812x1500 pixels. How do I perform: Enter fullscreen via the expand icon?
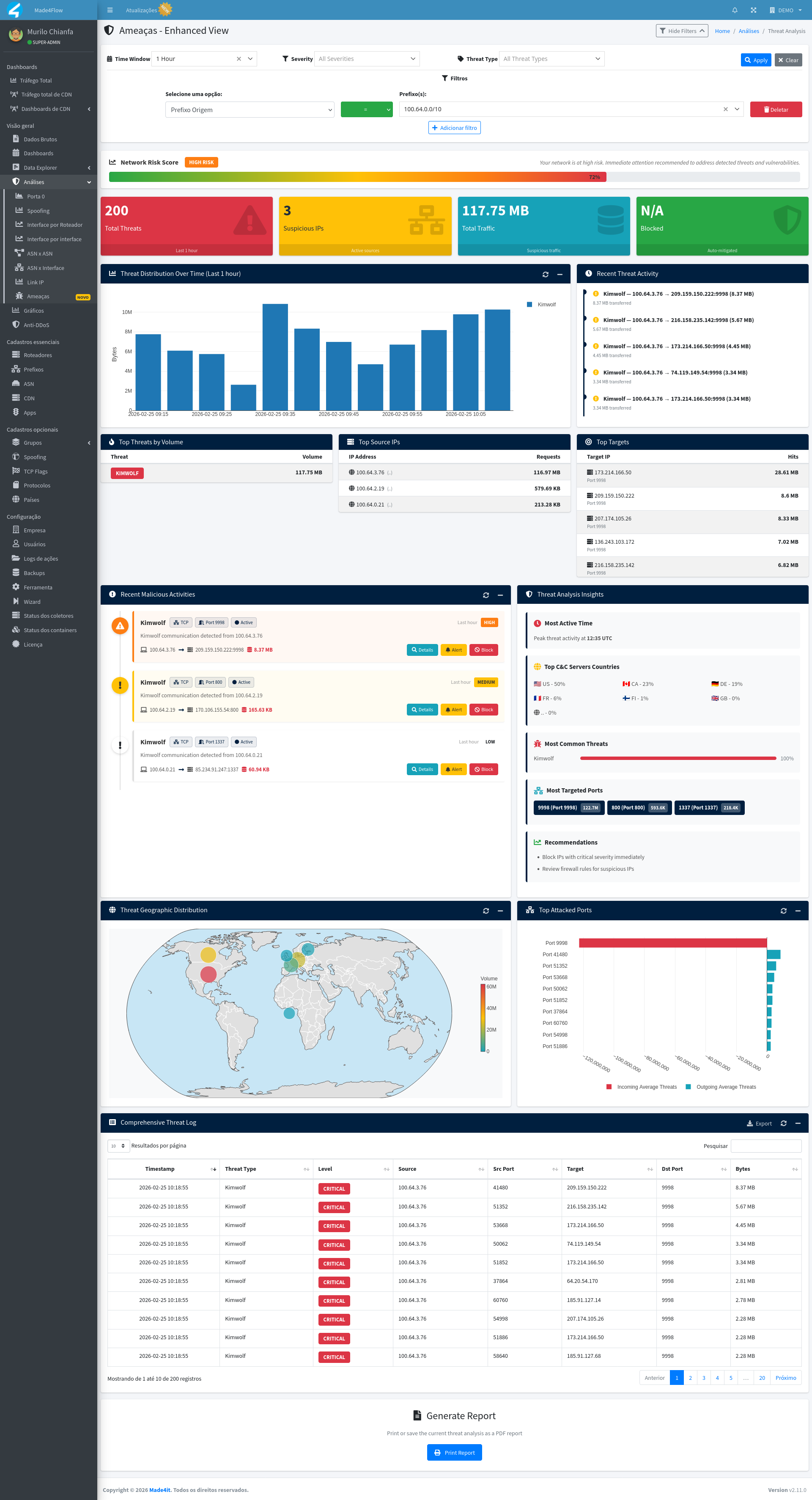(x=753, y=10)
